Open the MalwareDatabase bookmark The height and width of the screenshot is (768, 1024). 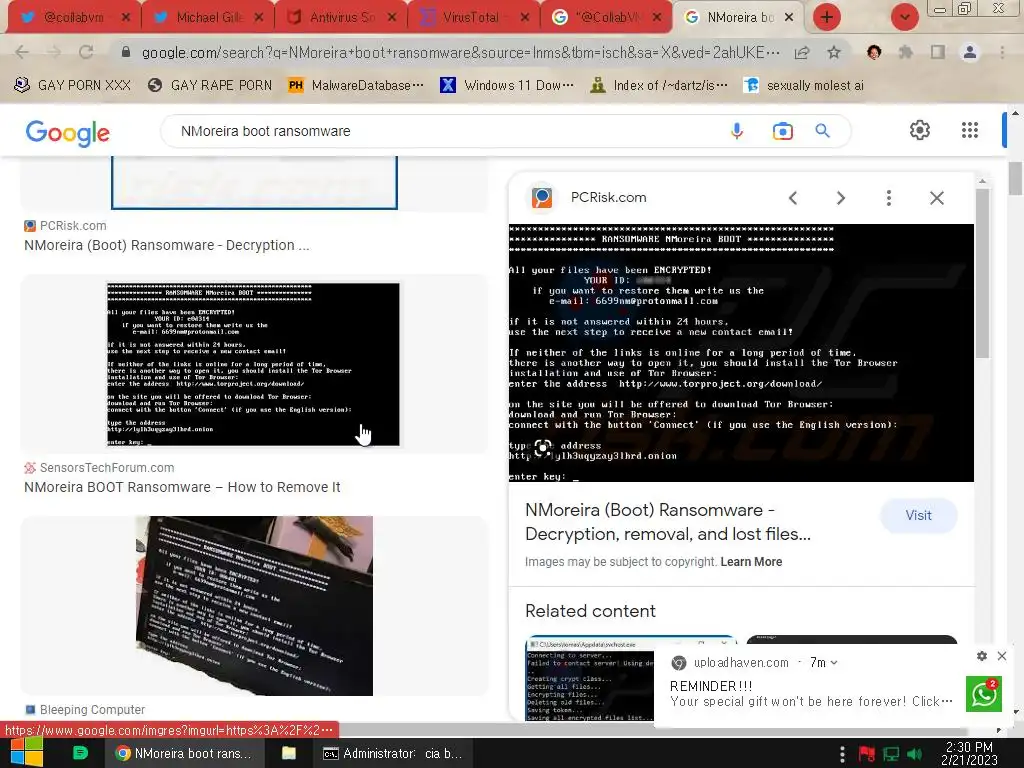tap(356, 85)
